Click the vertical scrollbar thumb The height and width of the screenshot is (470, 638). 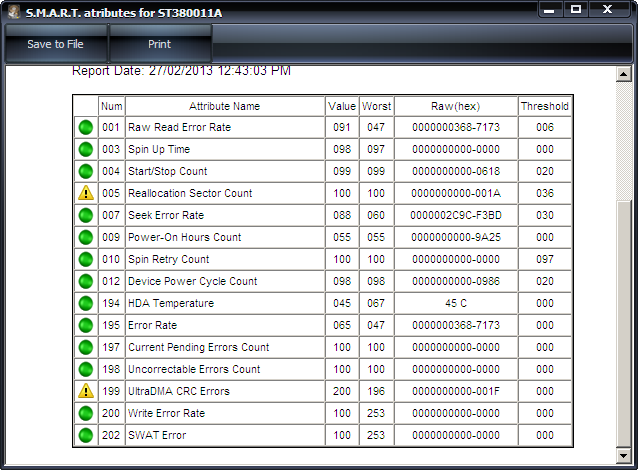pos(623,324)
